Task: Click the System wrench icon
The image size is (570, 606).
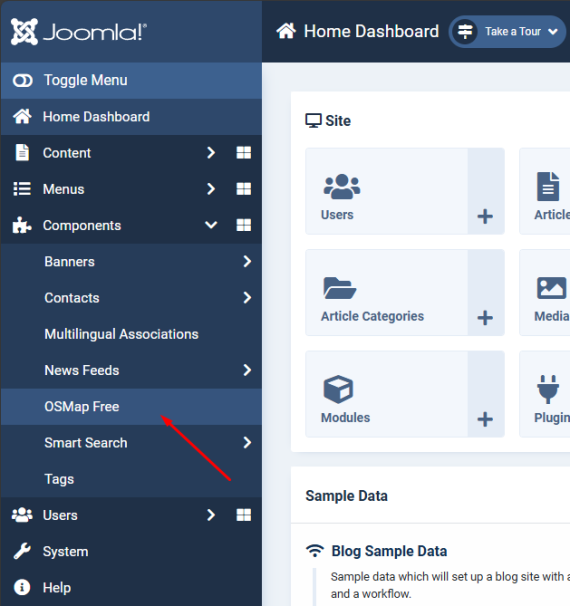Action: 22,551
